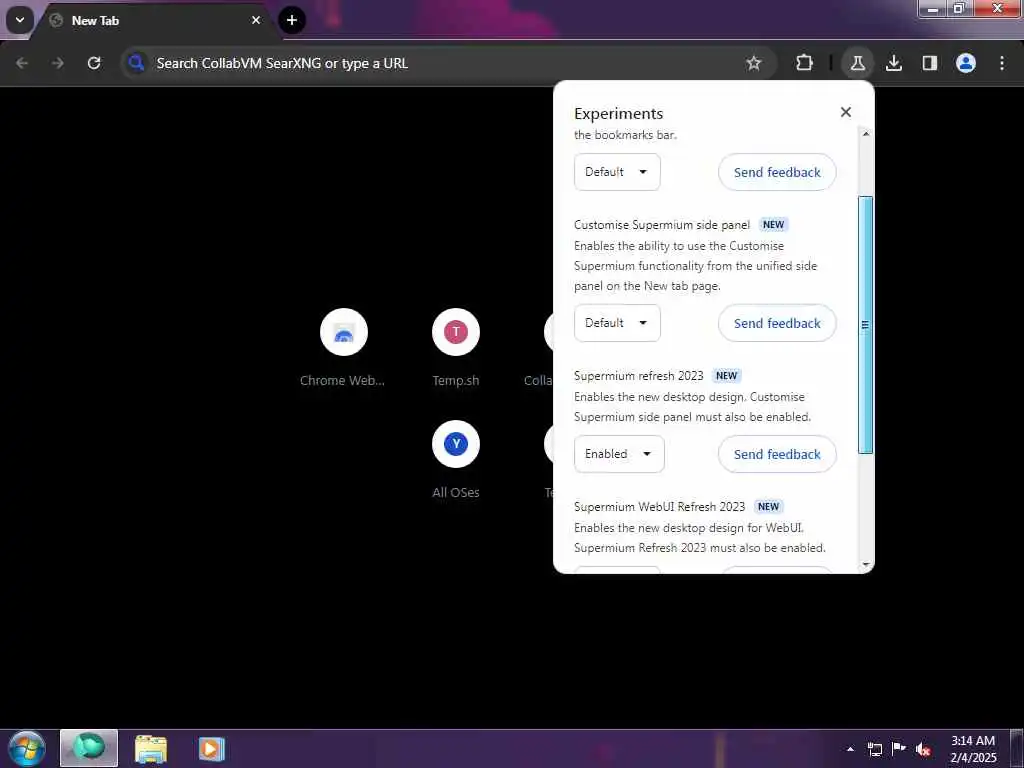This screenshot has height=768, width=1024.
Task: Bookmark this tab with the star icon
Action: click(754, 63)
